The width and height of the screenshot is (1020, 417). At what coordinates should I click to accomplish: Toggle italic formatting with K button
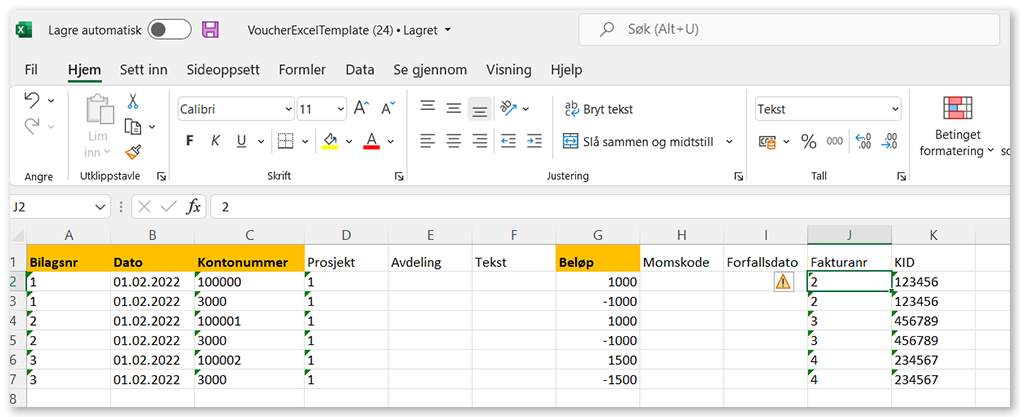pos(213,141)
